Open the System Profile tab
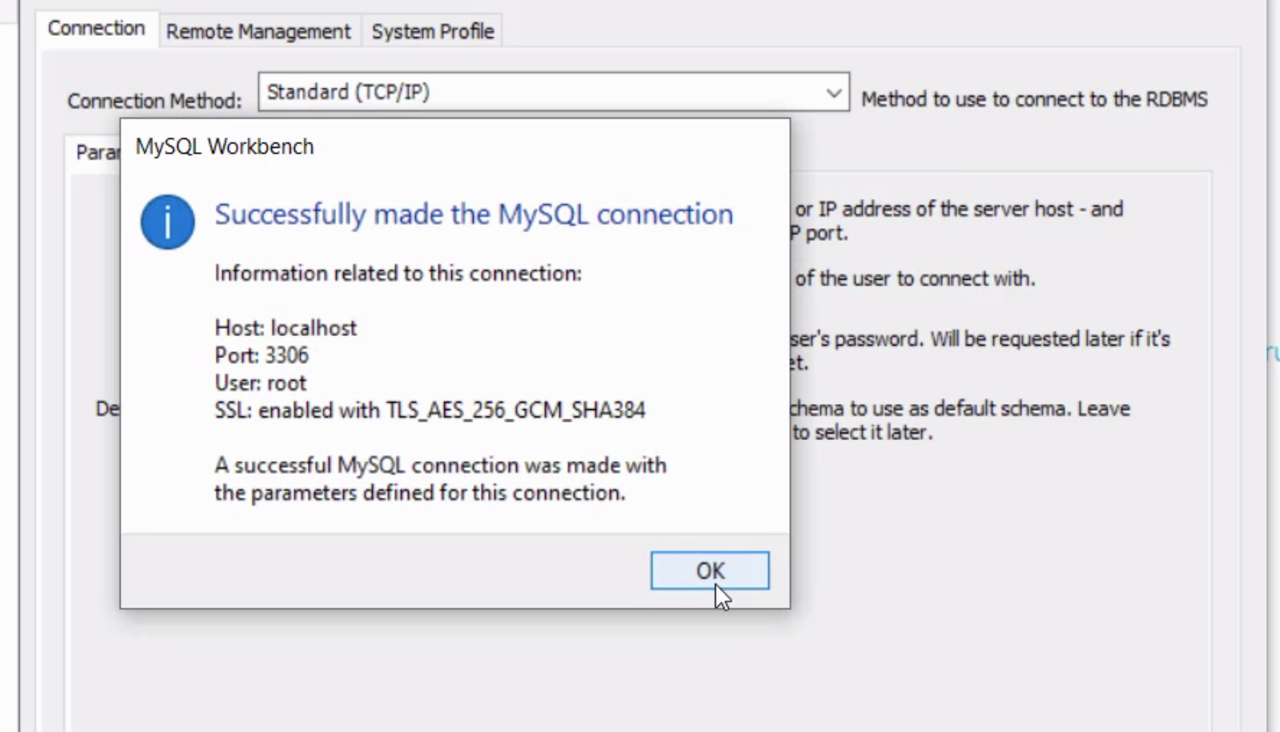 pyautogui.click(x=432, y=31)
